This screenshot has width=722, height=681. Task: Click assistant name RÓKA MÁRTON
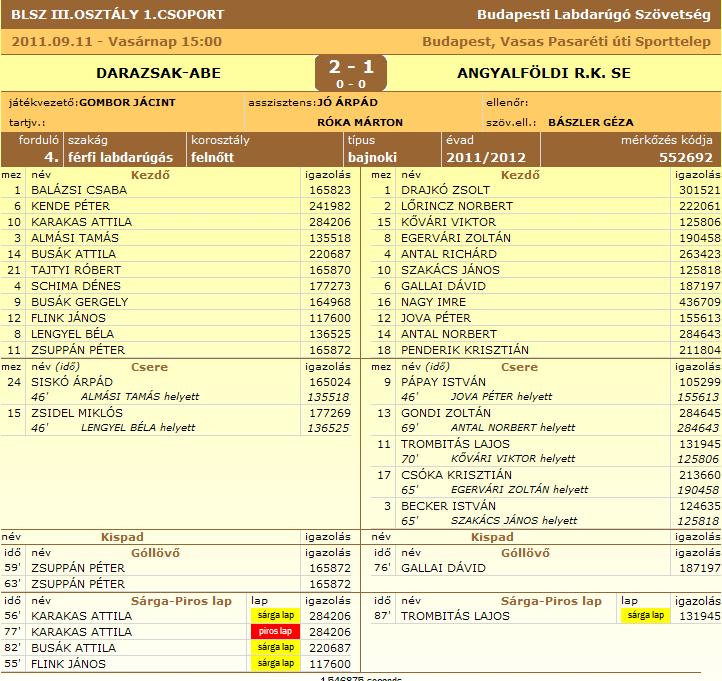pyautogui.click(x=360, y=122)
